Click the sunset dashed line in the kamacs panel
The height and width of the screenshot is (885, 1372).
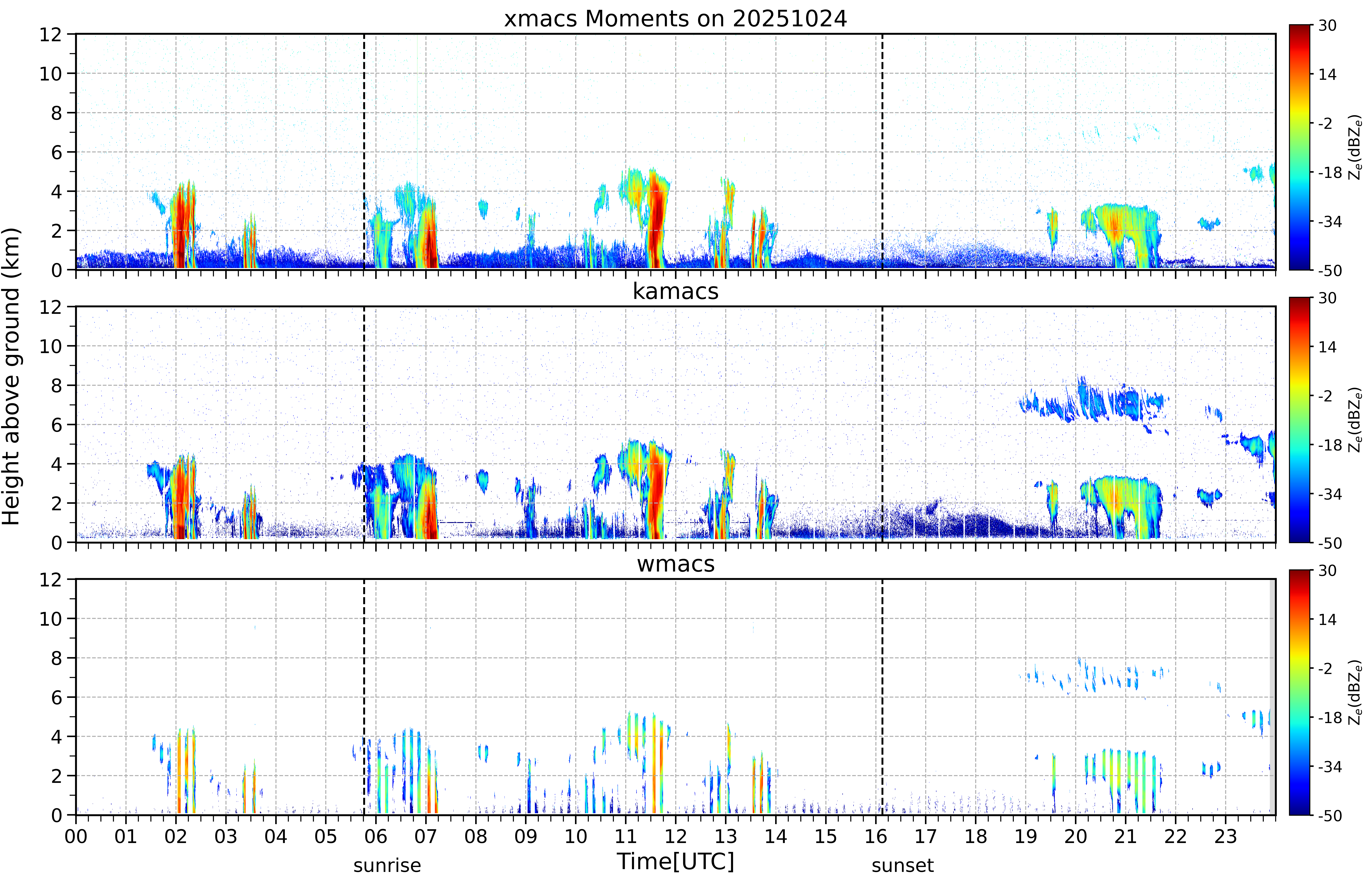882,424
